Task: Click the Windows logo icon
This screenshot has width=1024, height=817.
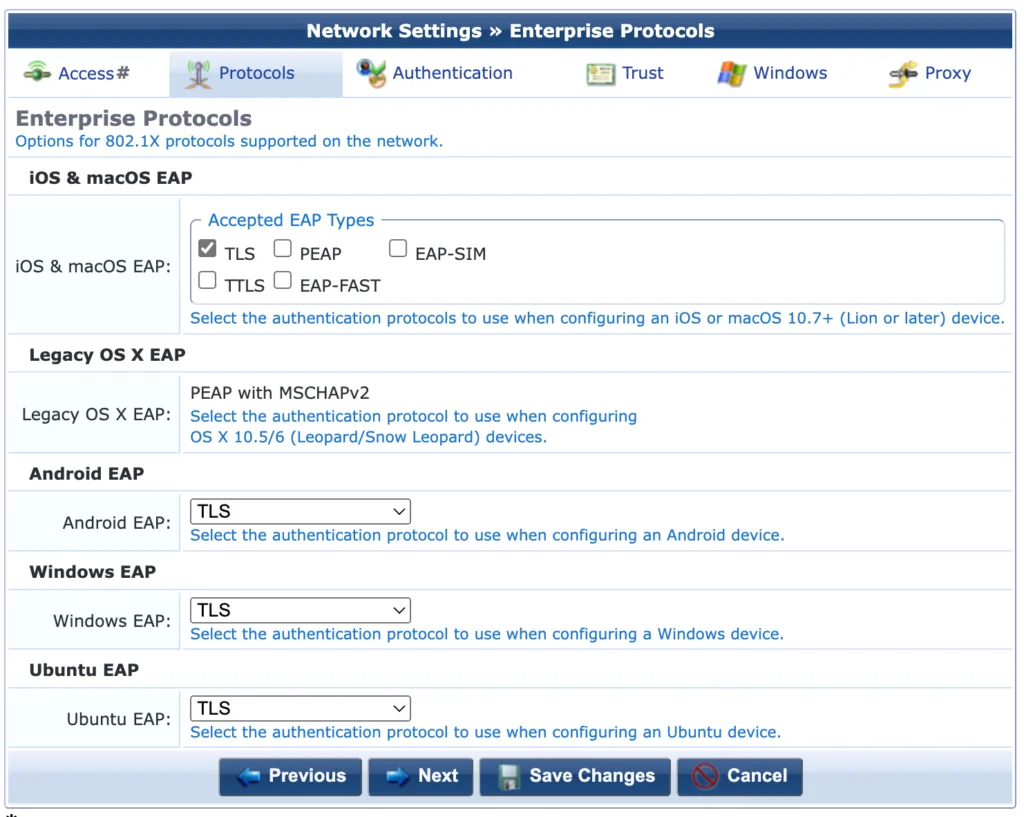Action: pyautogui.click(x=729, y=73)
